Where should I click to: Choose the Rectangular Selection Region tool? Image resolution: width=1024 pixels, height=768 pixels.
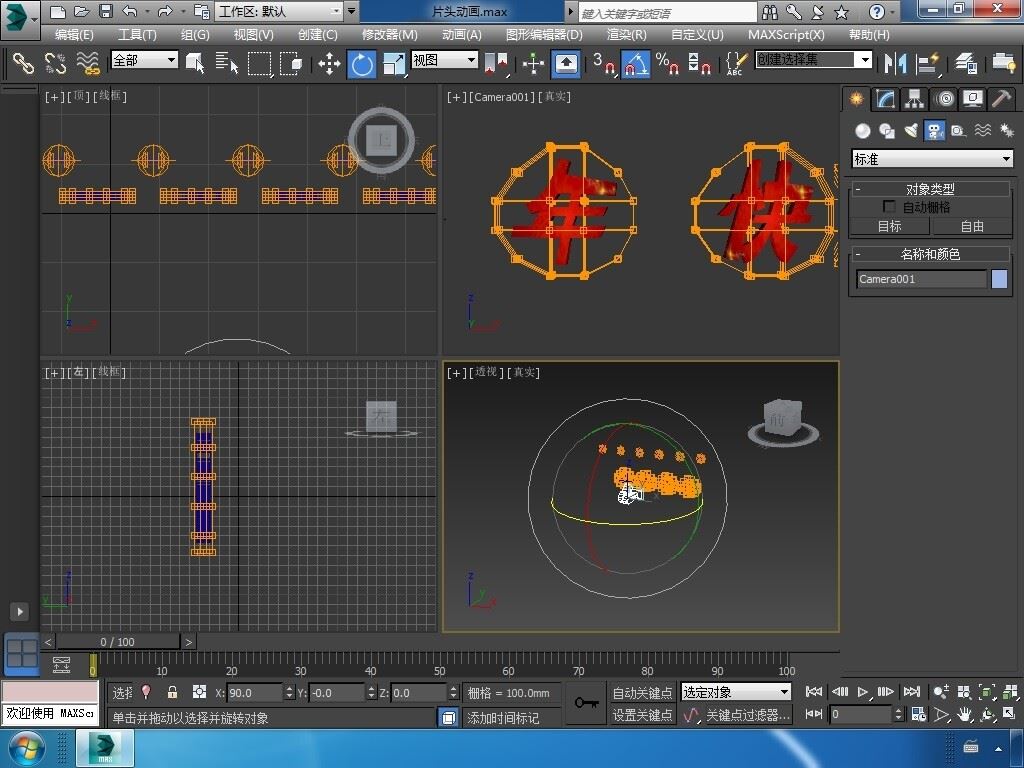pos(259,63)
